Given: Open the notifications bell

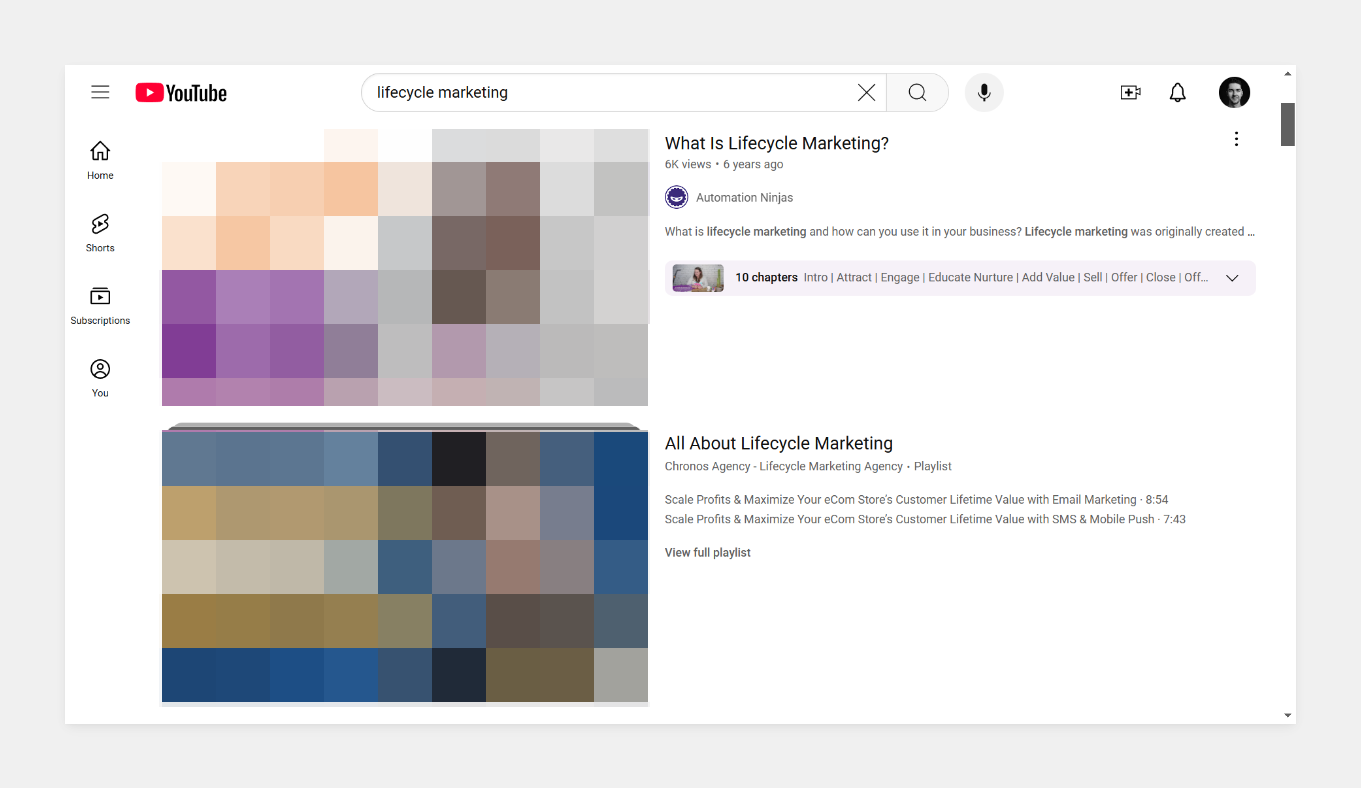Looking at the screenshot, I should tap(1178, 93).
